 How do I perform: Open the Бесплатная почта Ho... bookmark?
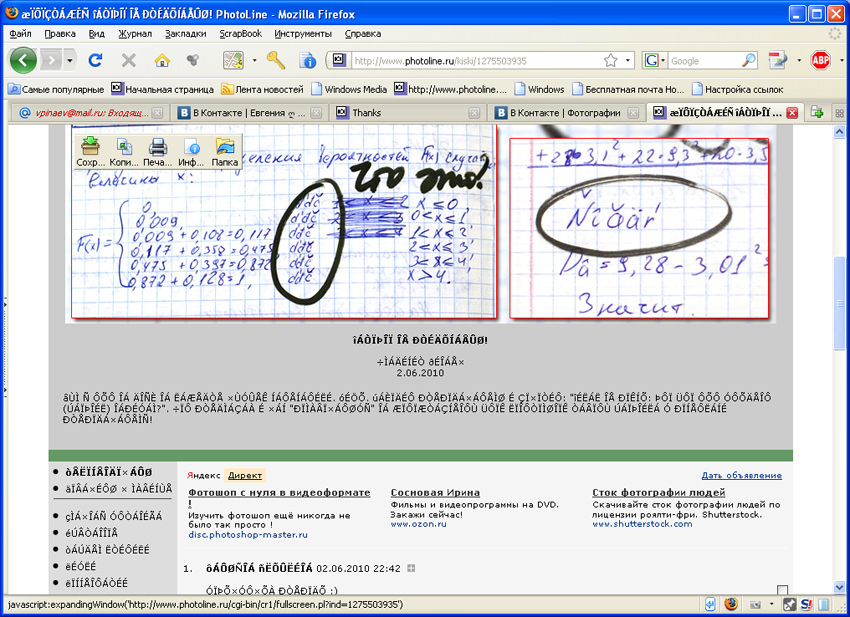coord(629,89)
